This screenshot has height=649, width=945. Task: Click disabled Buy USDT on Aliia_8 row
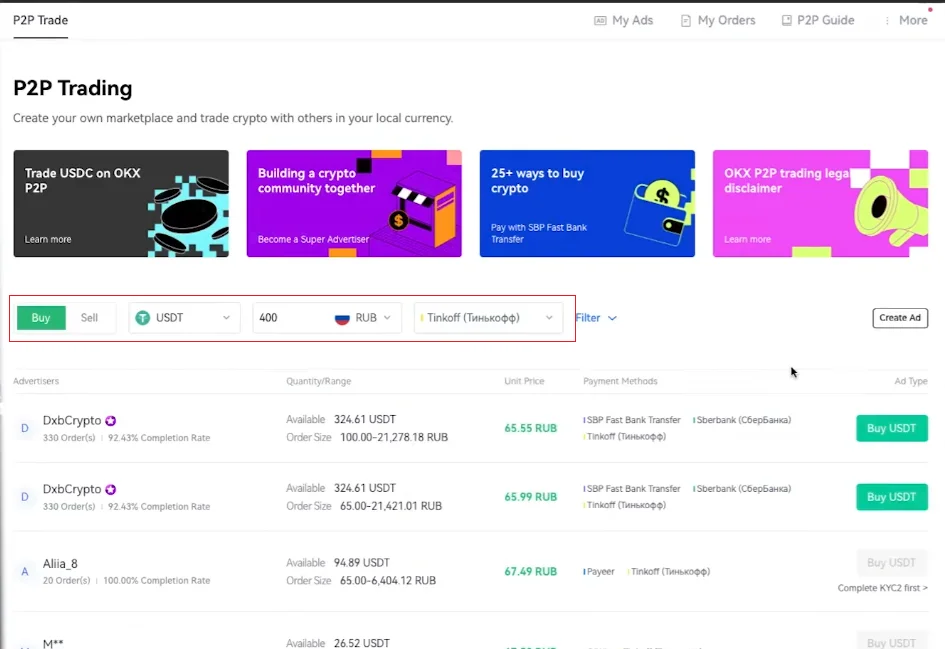[x=891, y=563]
